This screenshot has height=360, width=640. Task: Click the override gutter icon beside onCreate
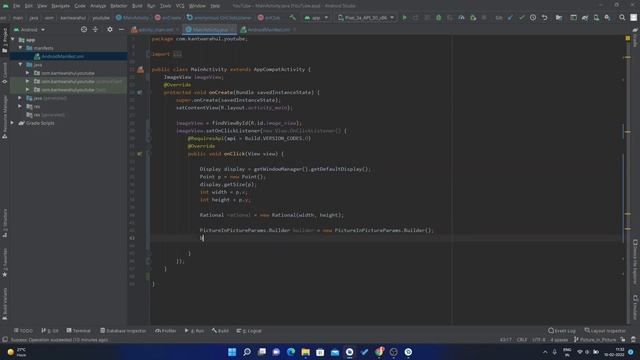[140, 92]
